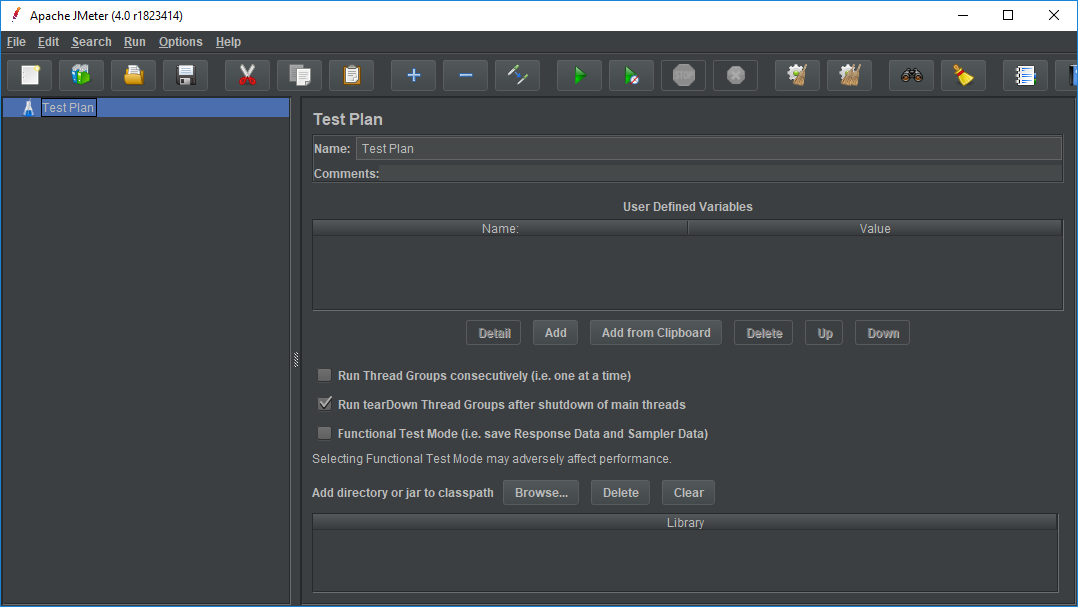Click the Open file folder icon
Viewport: 1078px width, 607px height.
tap(134, 75)
